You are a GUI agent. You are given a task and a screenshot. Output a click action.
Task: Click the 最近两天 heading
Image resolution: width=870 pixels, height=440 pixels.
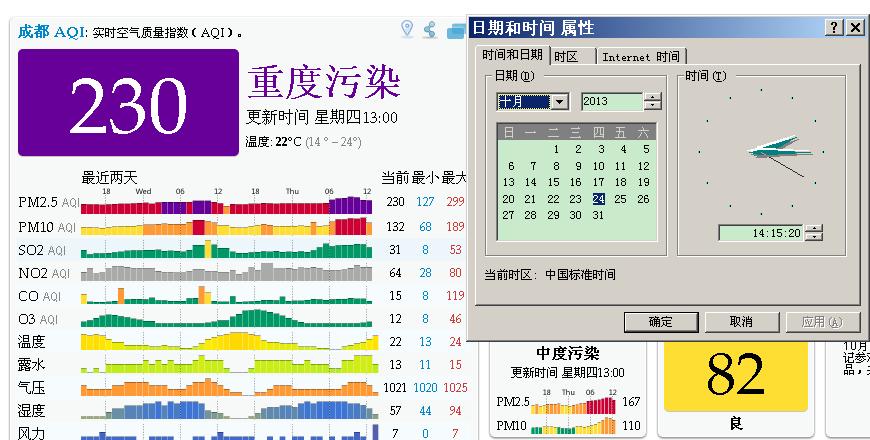109,178
